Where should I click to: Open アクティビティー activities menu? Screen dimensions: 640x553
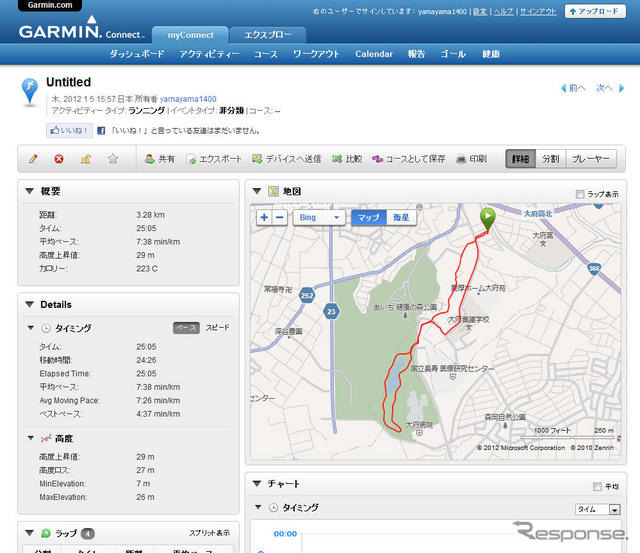209,54
